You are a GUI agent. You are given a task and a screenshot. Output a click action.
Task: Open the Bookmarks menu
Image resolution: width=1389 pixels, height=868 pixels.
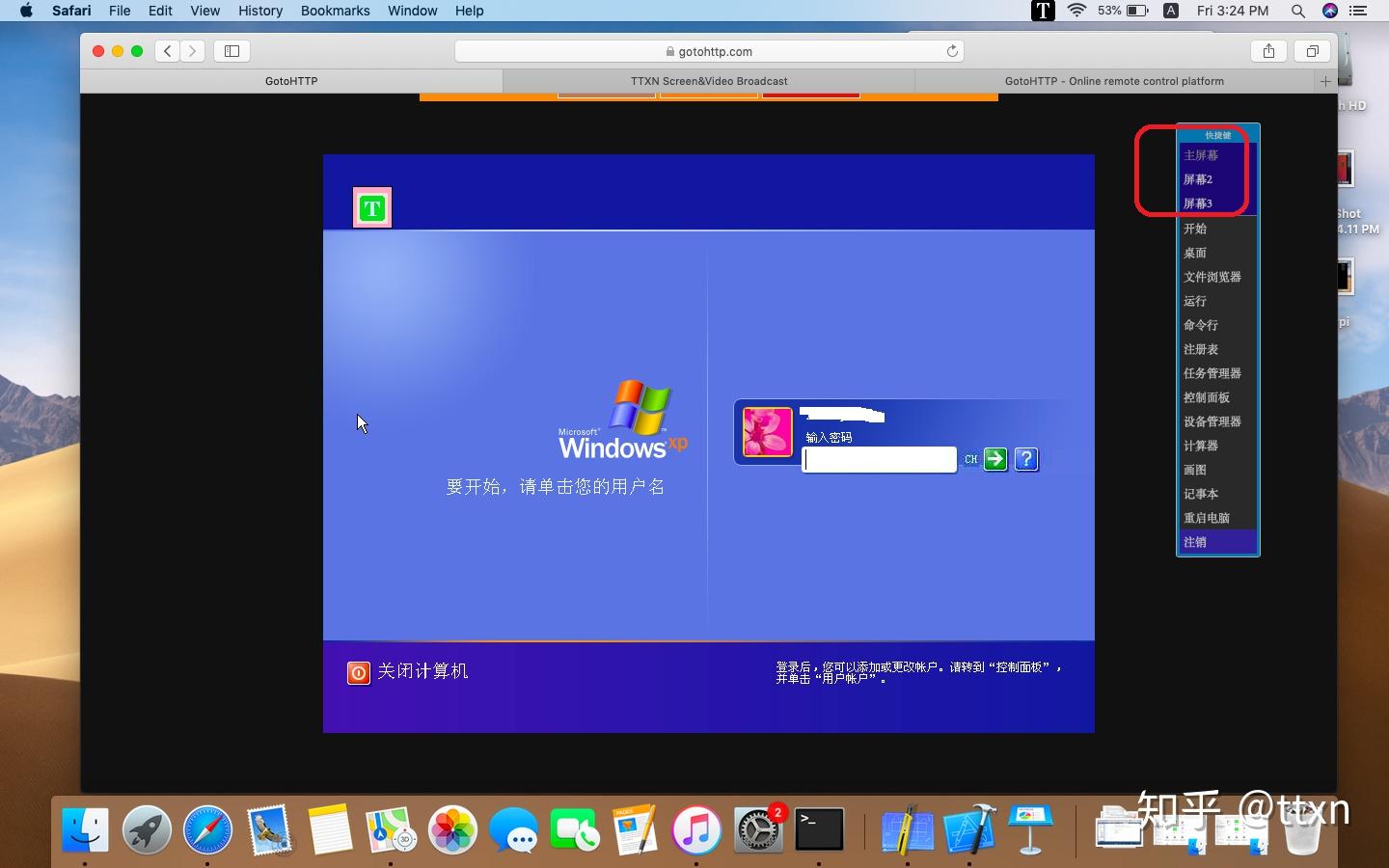(x=335, y=12)
